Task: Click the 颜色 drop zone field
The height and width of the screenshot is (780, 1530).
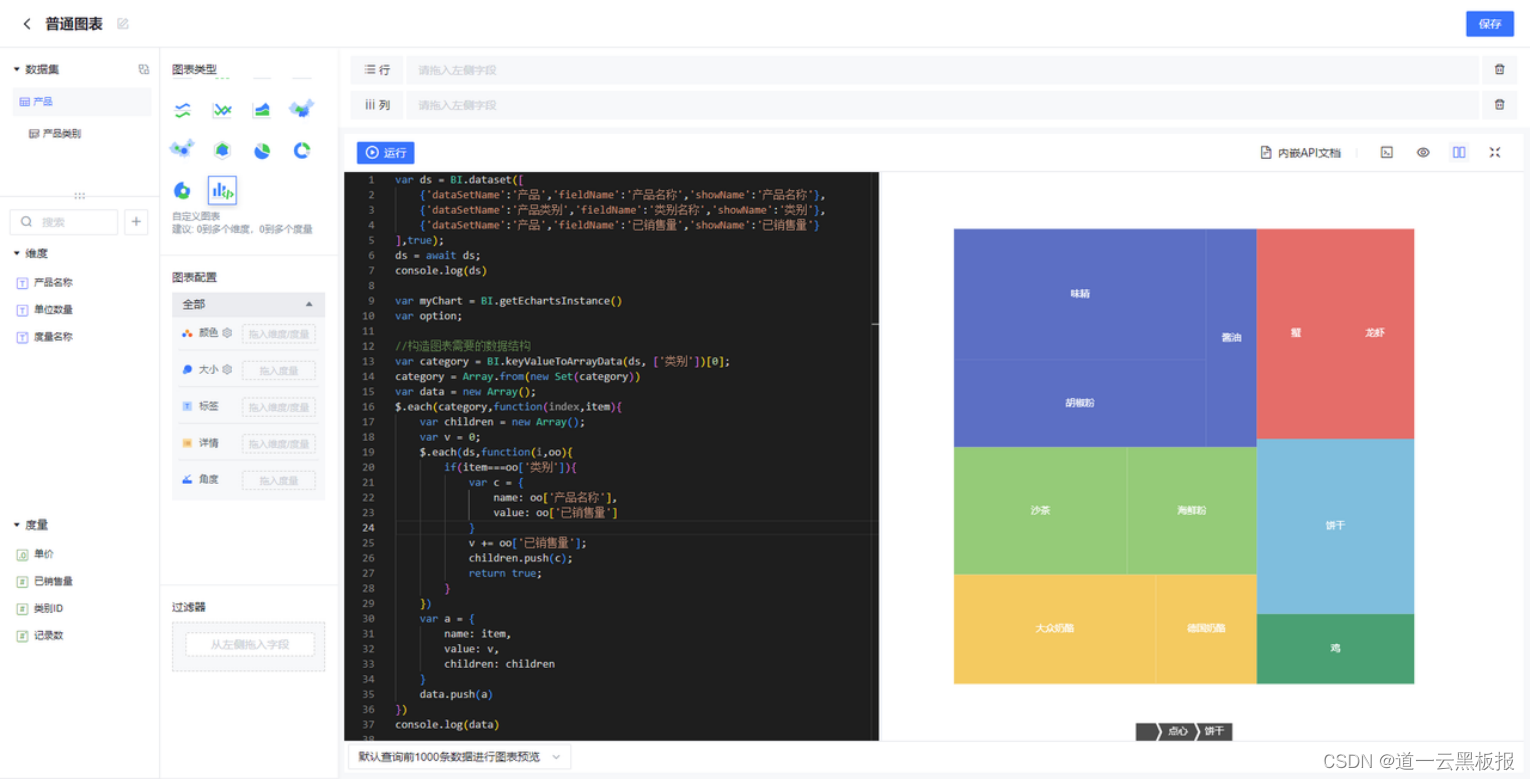Action: (279, 333)
